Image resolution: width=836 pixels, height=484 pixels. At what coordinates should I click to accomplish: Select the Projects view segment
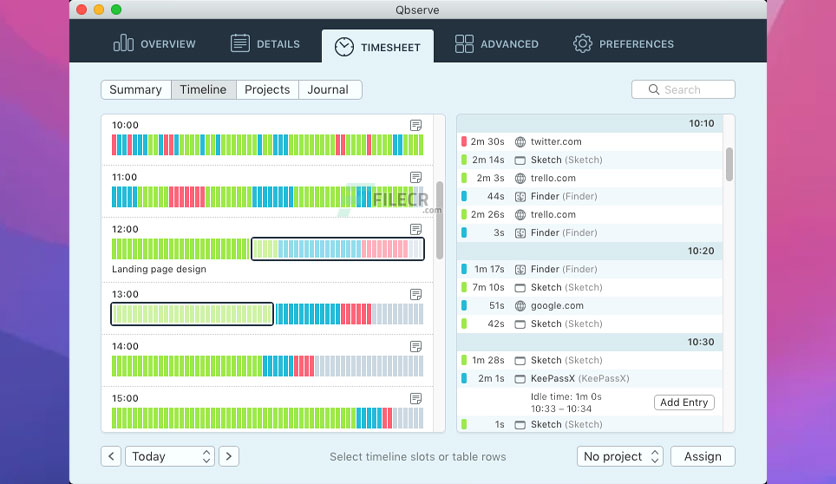(267, 90)
